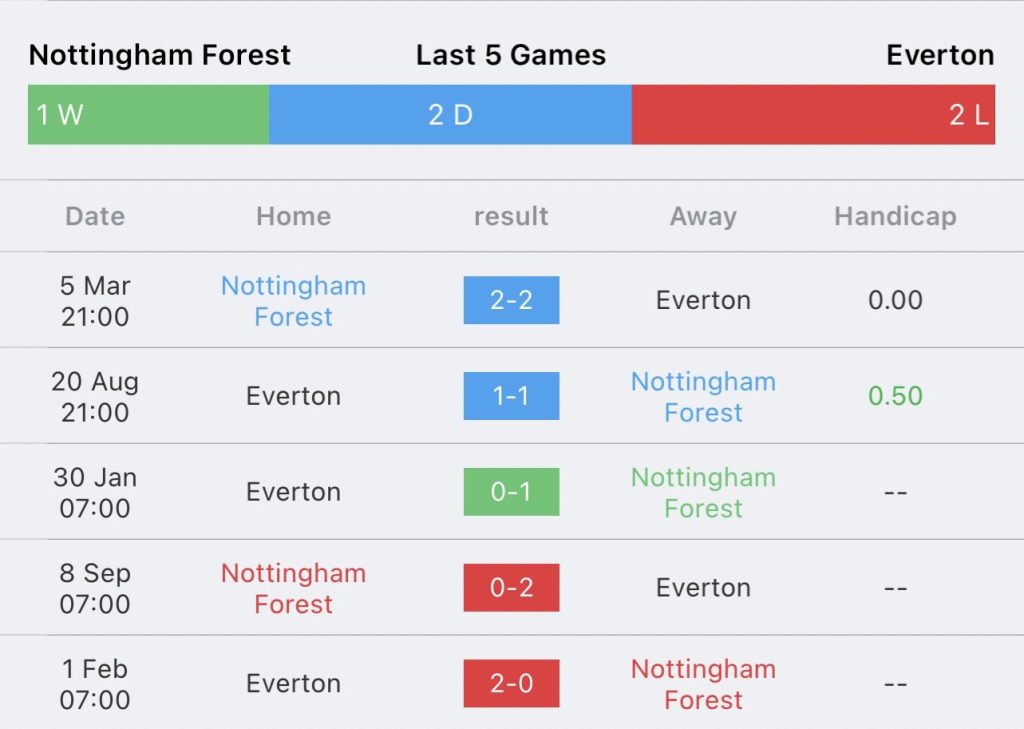
Task: Click the Home column header
Action: (x=294, y=216)
